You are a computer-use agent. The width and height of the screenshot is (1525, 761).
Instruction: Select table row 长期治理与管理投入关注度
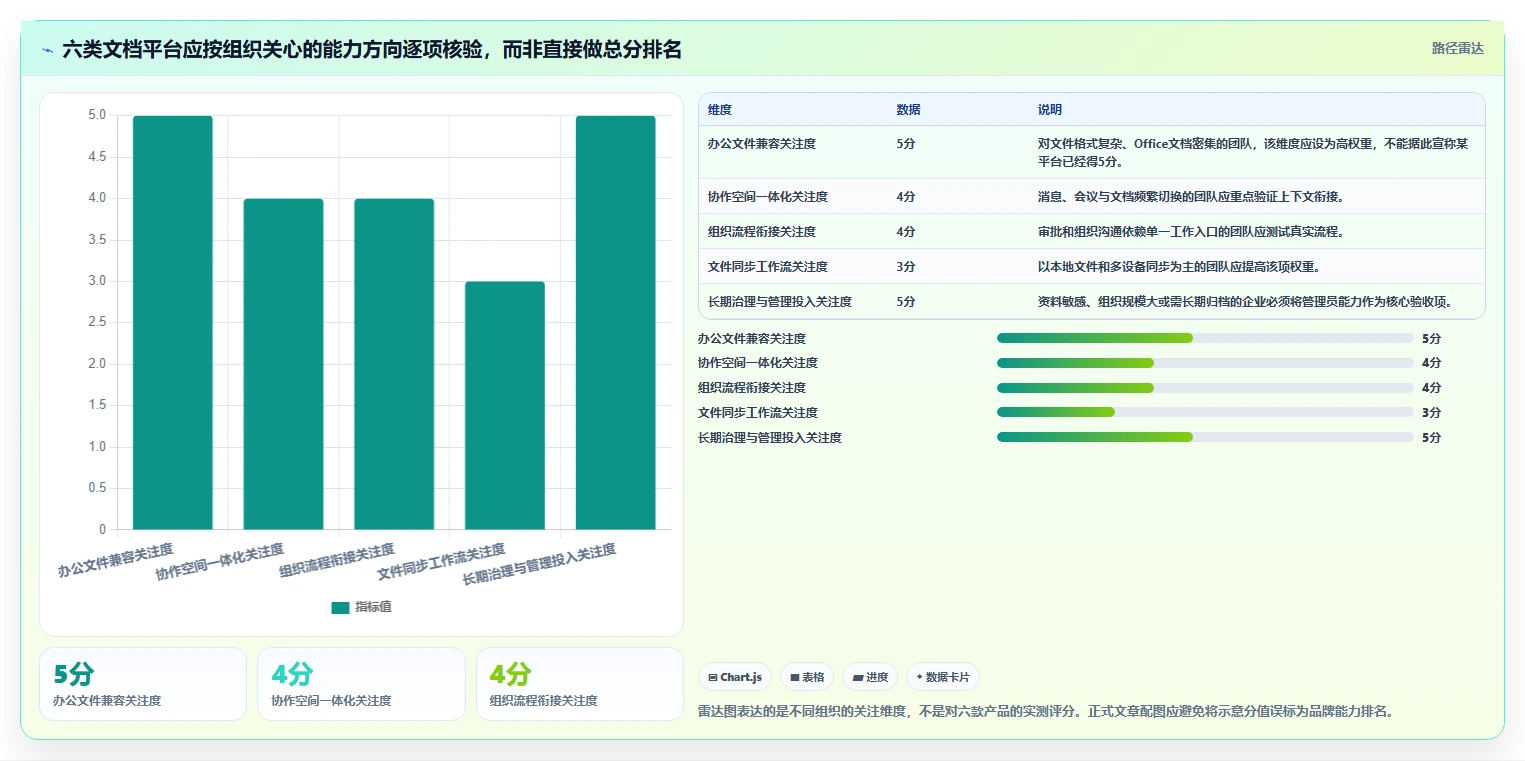coord(1091,302)
